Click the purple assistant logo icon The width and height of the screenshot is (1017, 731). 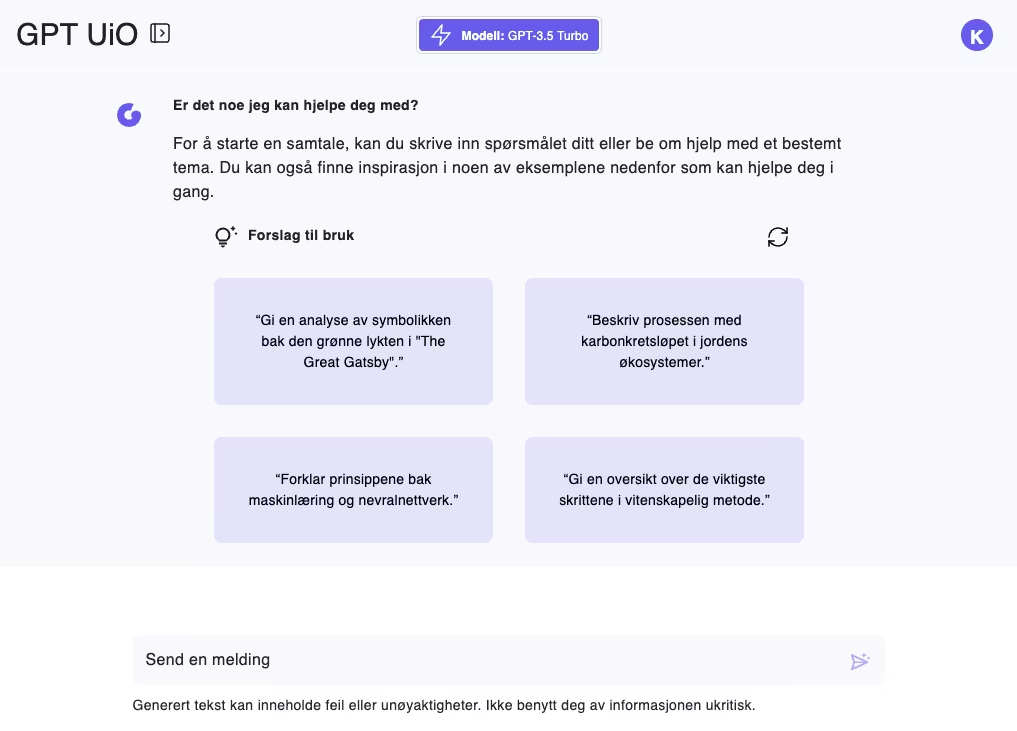[x=129, y=115]
